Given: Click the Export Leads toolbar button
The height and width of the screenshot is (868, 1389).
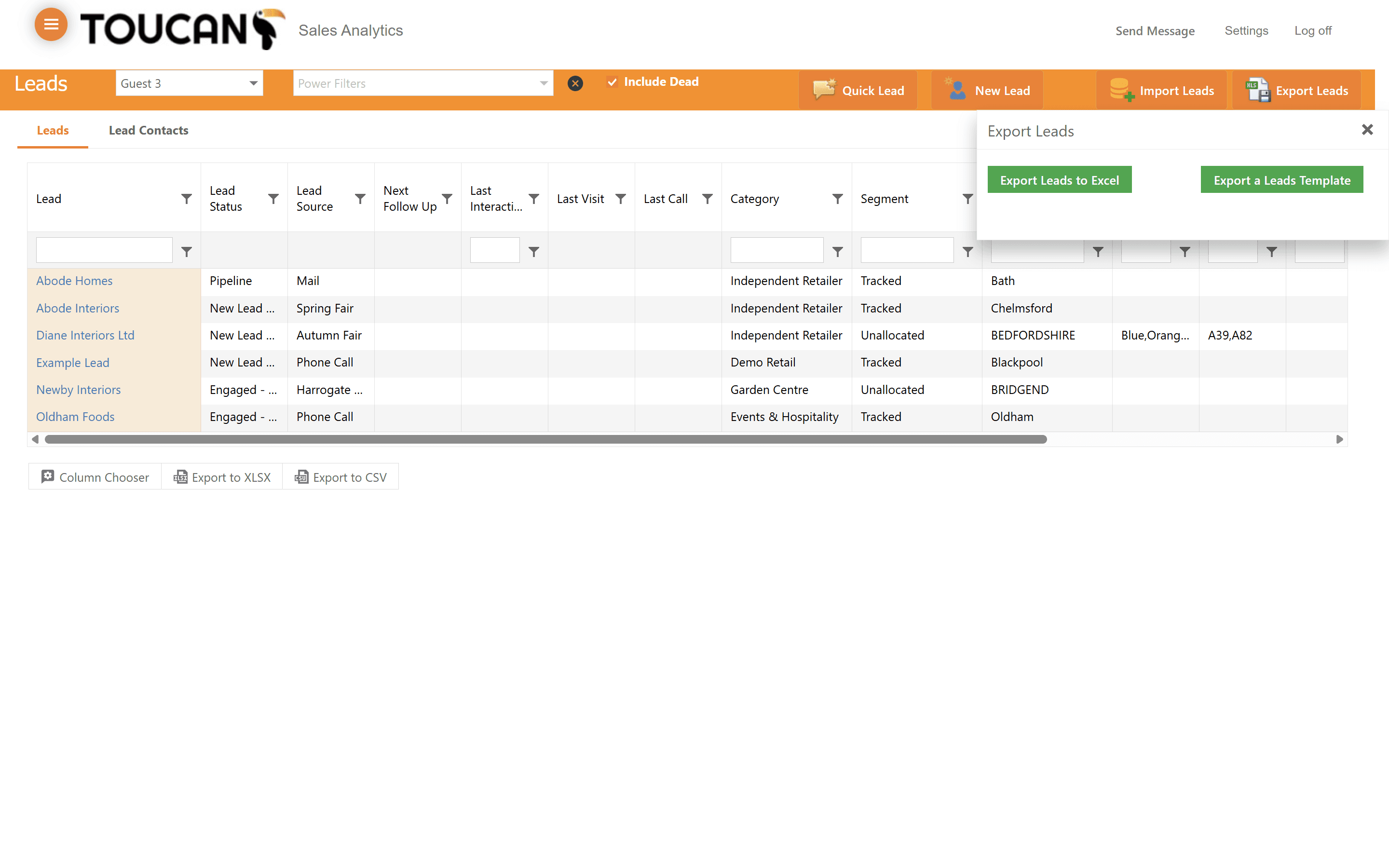Looking at the screenshot, I should tap(1296, 90).
